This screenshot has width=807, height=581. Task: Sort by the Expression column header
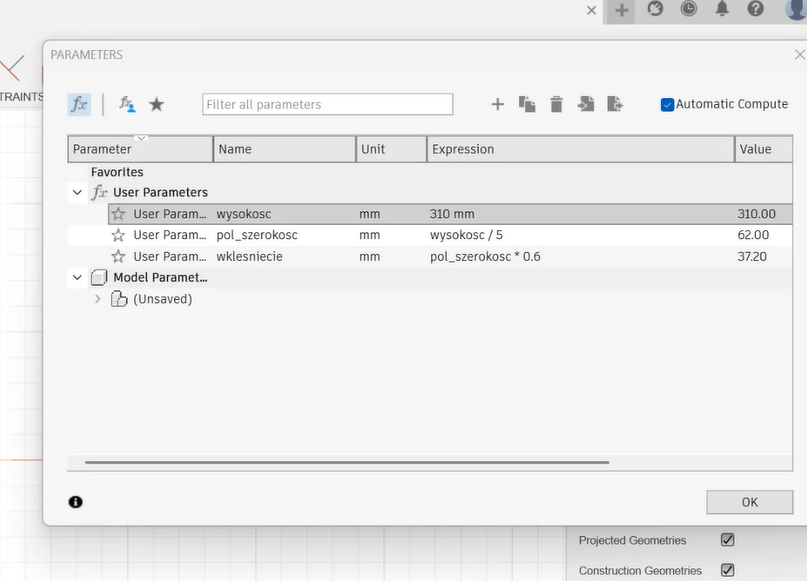tap(579, 149)
